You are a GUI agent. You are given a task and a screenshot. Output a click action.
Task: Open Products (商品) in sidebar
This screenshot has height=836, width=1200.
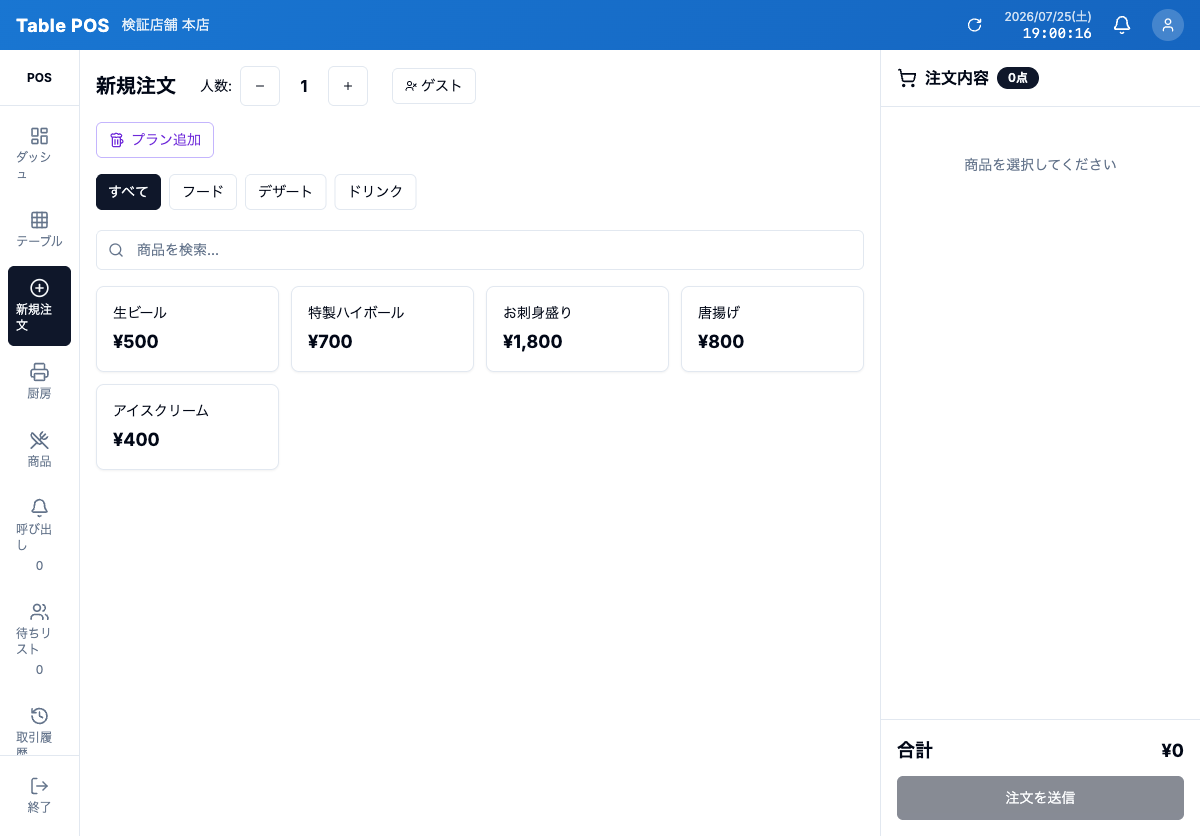(x=39, y=450)
